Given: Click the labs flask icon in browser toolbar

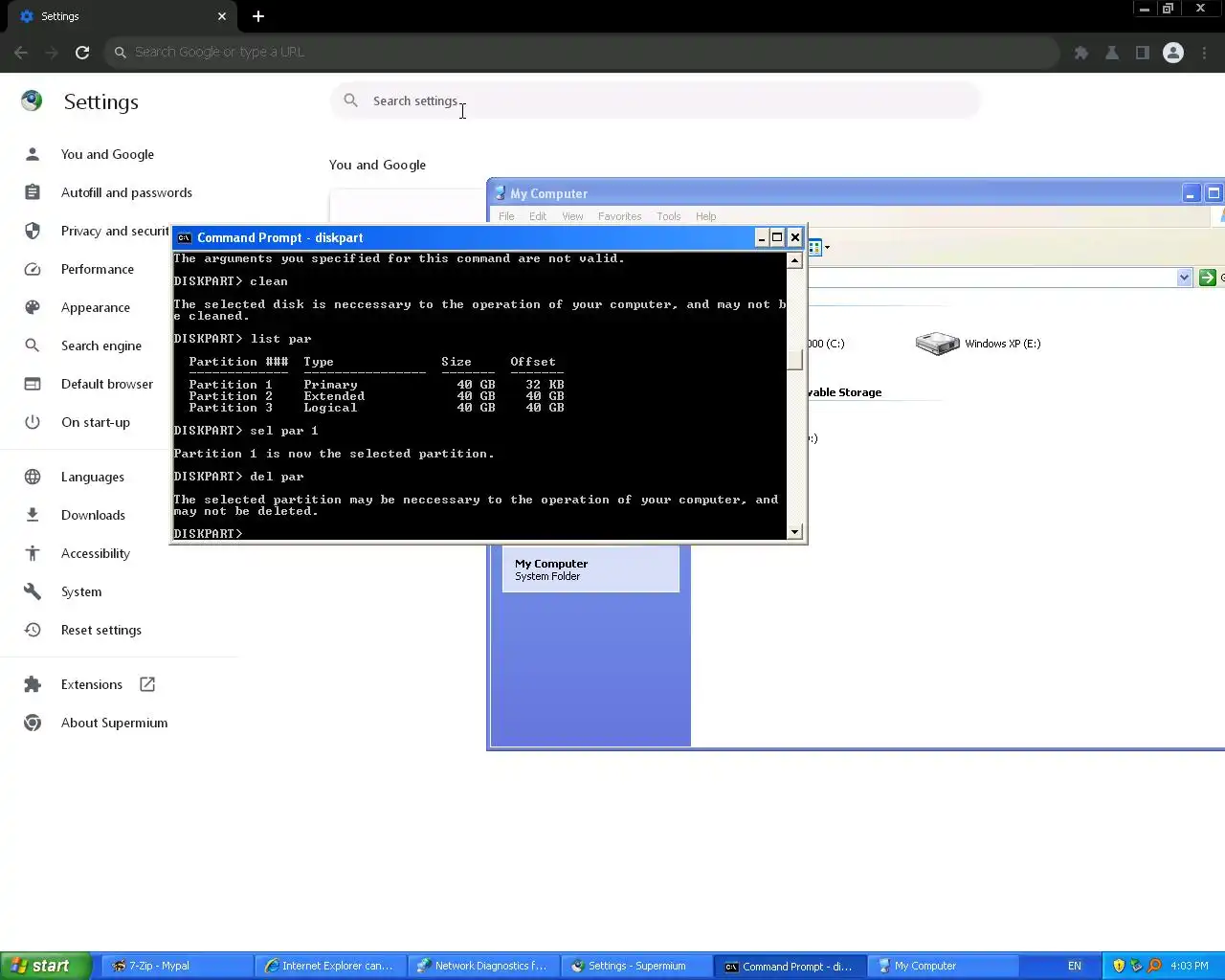Looking at the screenshot, I should pos(1112,53).
